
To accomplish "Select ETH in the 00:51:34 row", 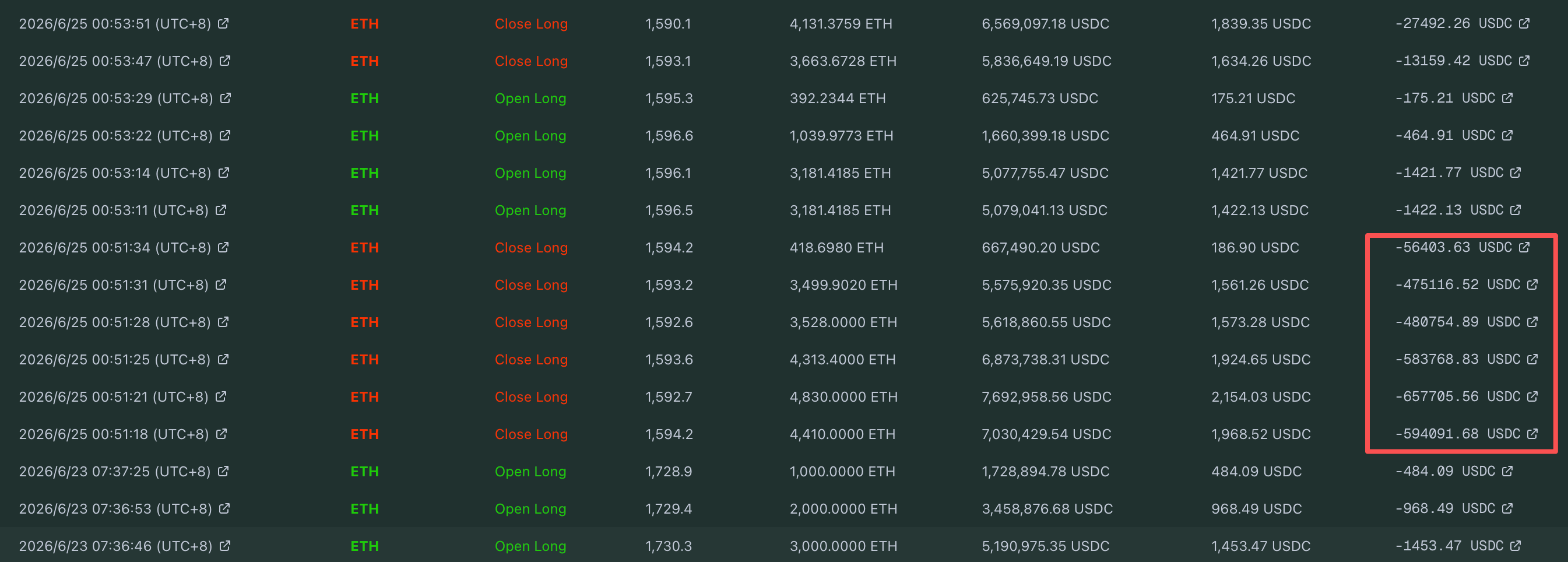I will [365, 248].
